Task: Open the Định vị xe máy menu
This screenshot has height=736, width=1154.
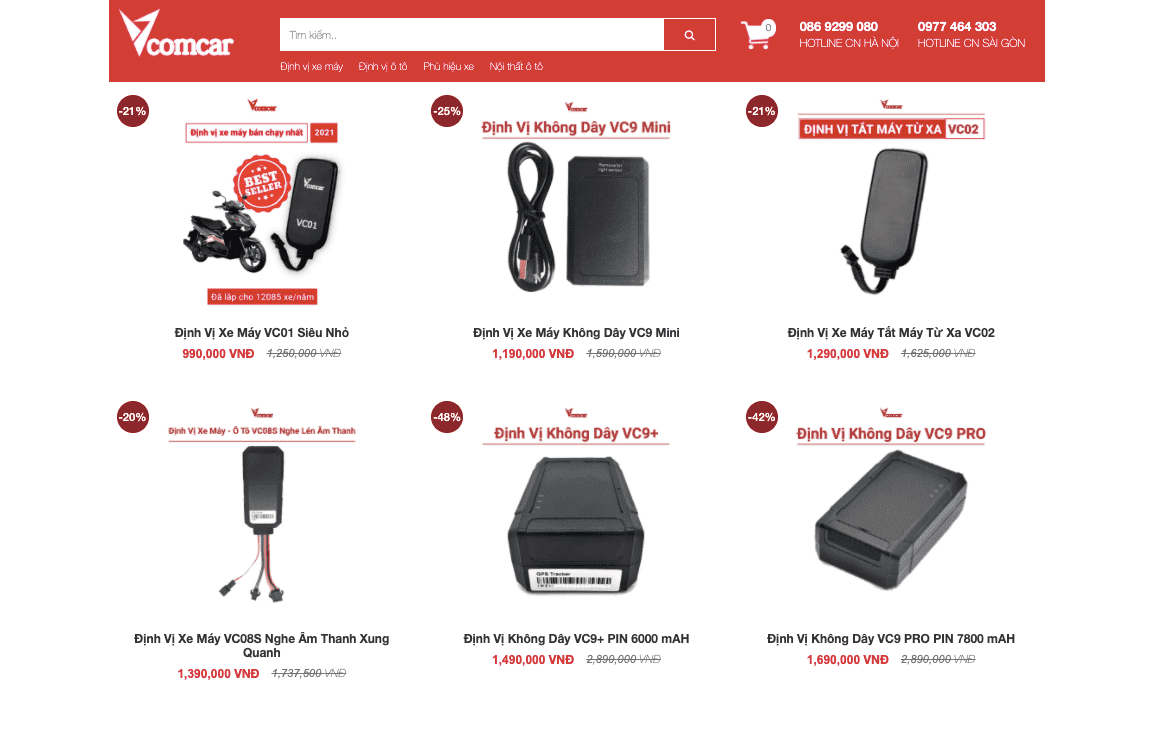Action: pyautogui.click(x=311, y=66)
